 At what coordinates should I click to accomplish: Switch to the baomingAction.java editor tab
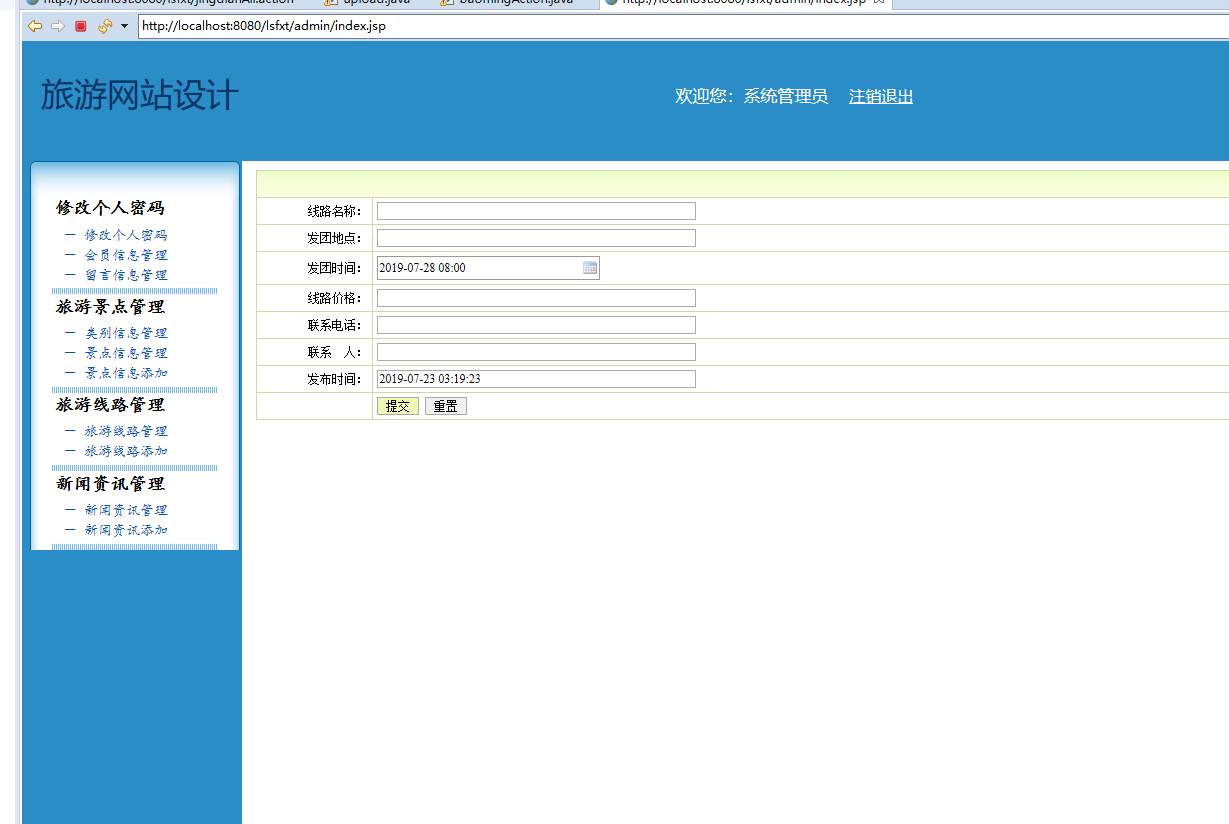507,3
